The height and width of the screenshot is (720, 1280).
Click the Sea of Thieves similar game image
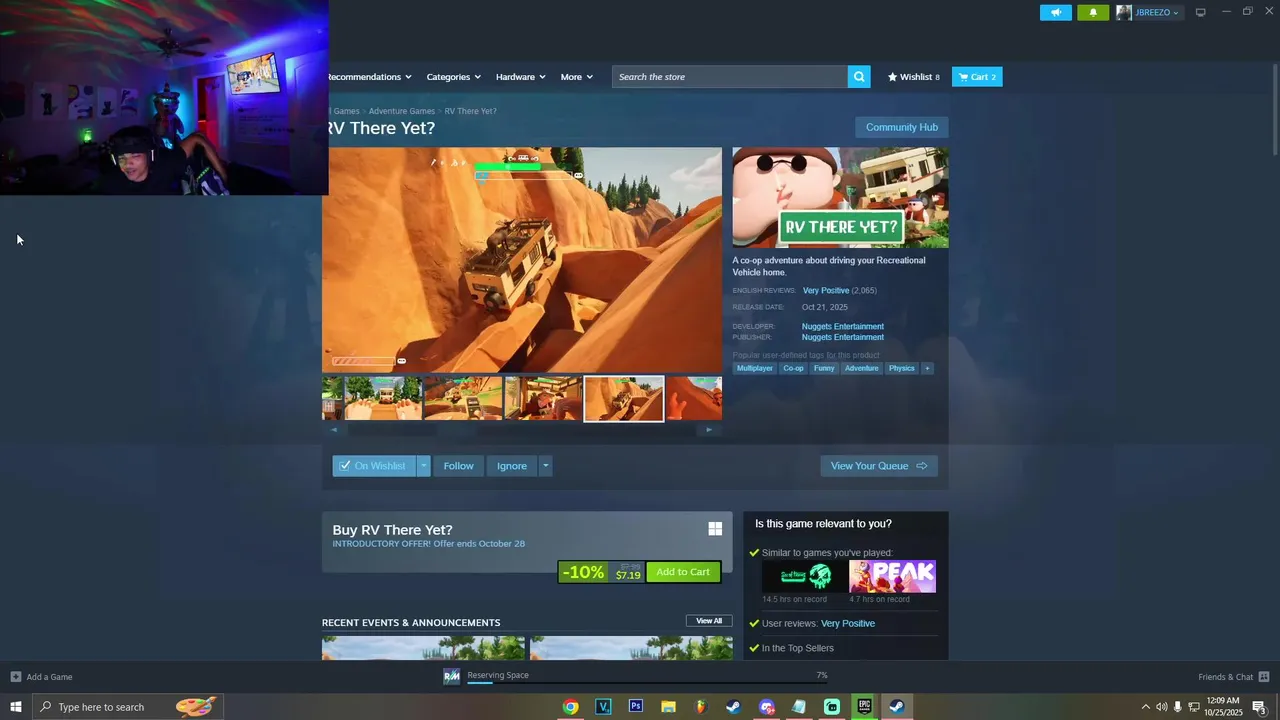click(804, 576)
